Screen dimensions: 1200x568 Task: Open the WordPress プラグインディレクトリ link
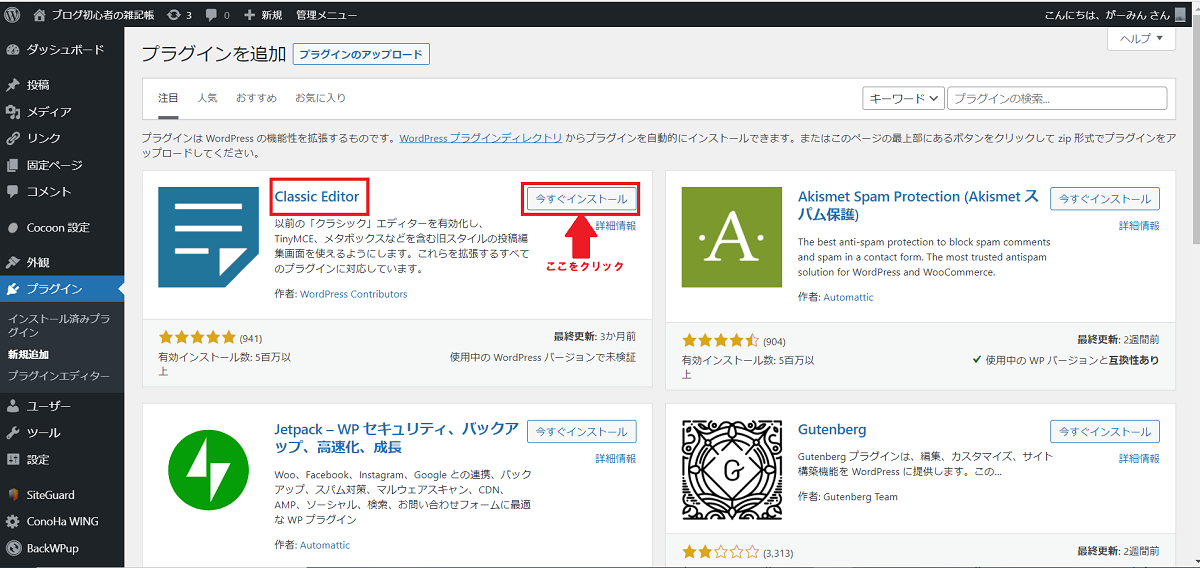coord(480,139)
